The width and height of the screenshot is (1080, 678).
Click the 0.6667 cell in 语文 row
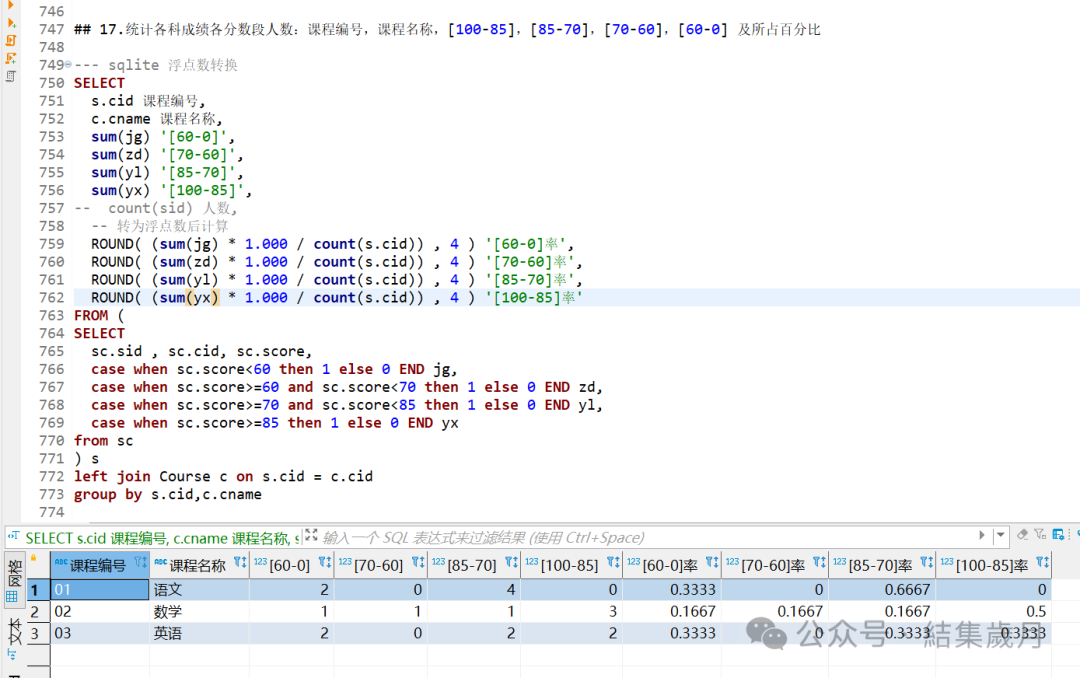pyautogui.click(x=882, y=590)
